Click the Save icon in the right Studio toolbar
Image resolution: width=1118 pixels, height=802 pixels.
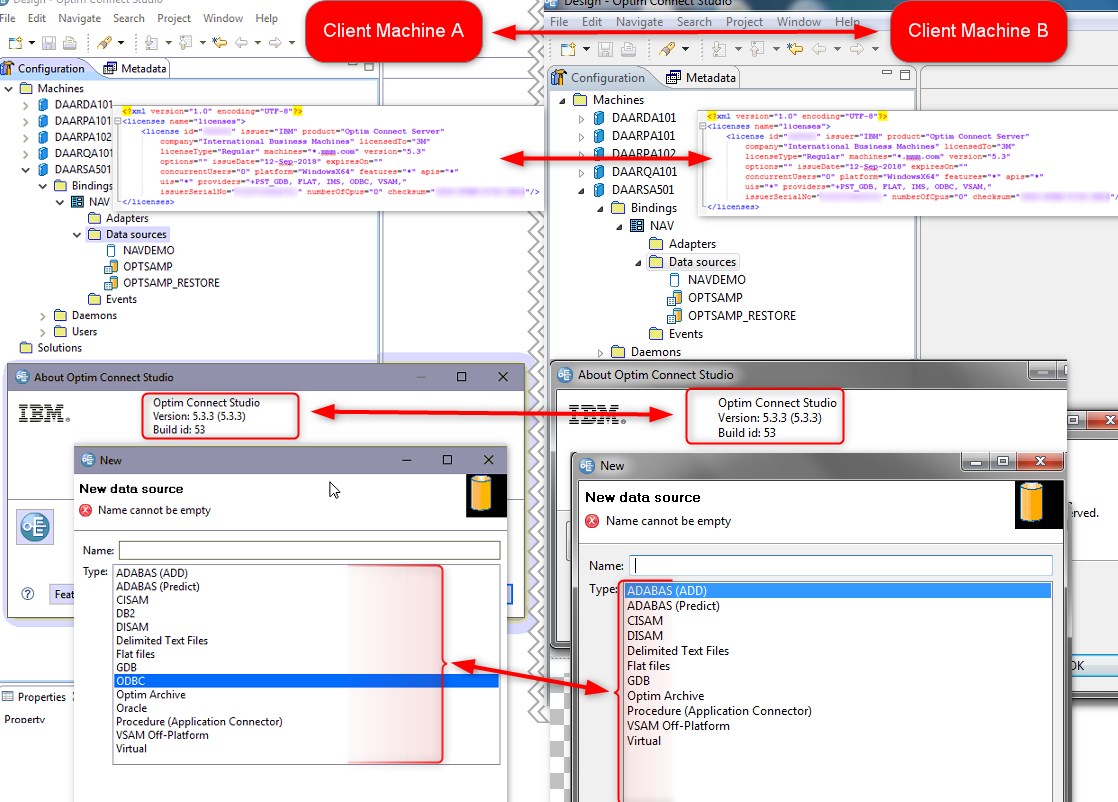[605, 49]
